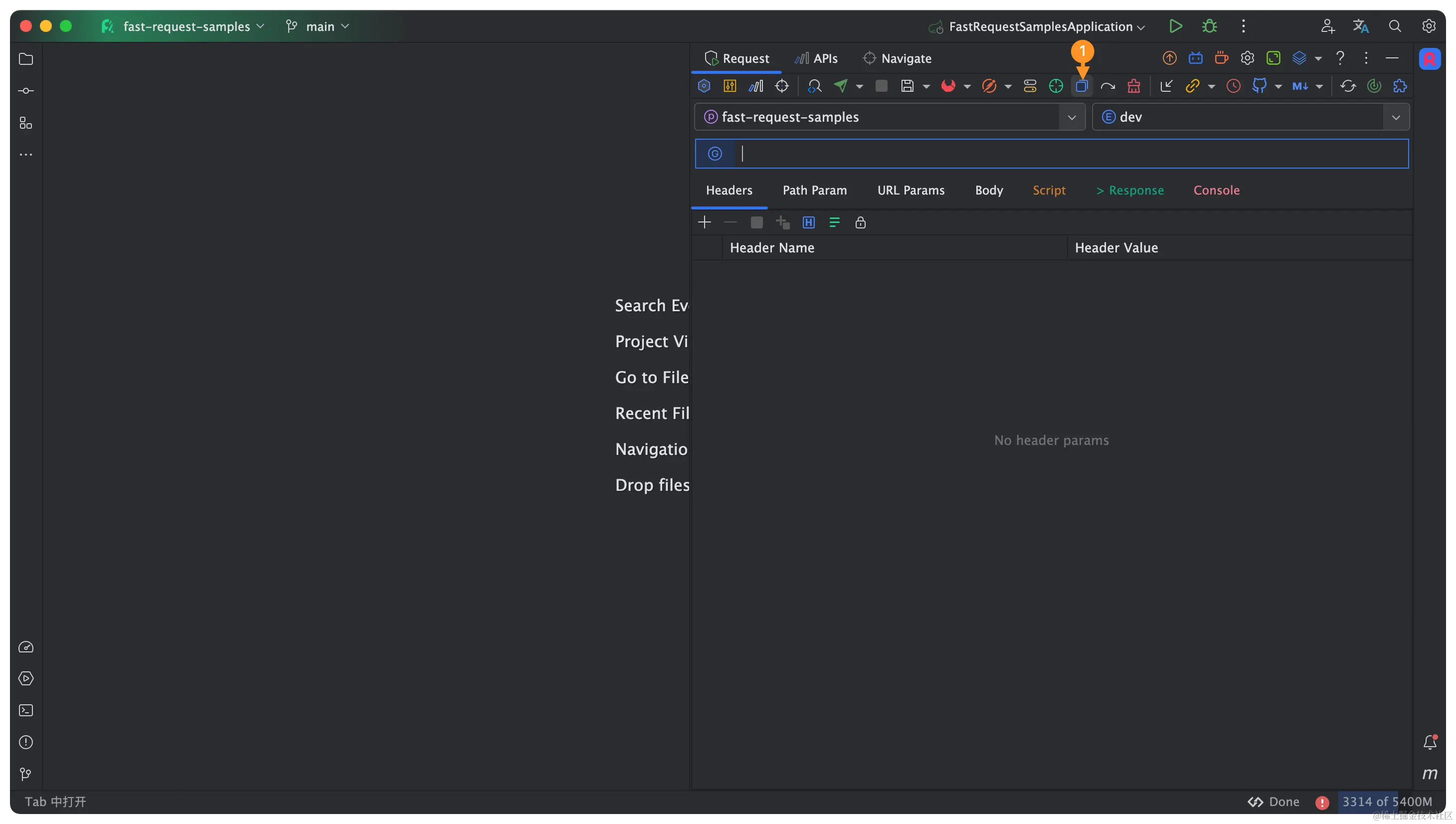The height and width of the screenshot is (824, 1456).
Task: Switch to the APIs tab
Action: click(x=816, y=58)
